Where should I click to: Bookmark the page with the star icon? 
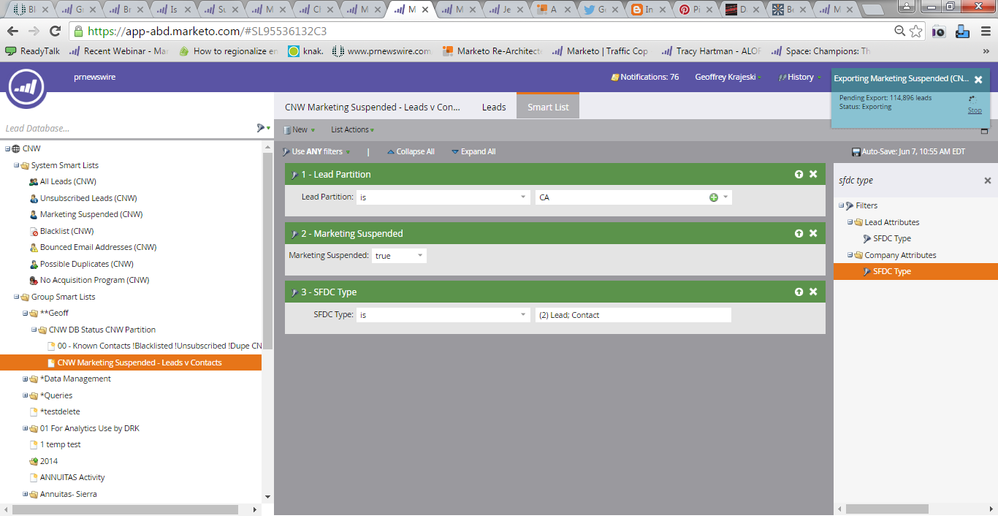coord(916,31)
